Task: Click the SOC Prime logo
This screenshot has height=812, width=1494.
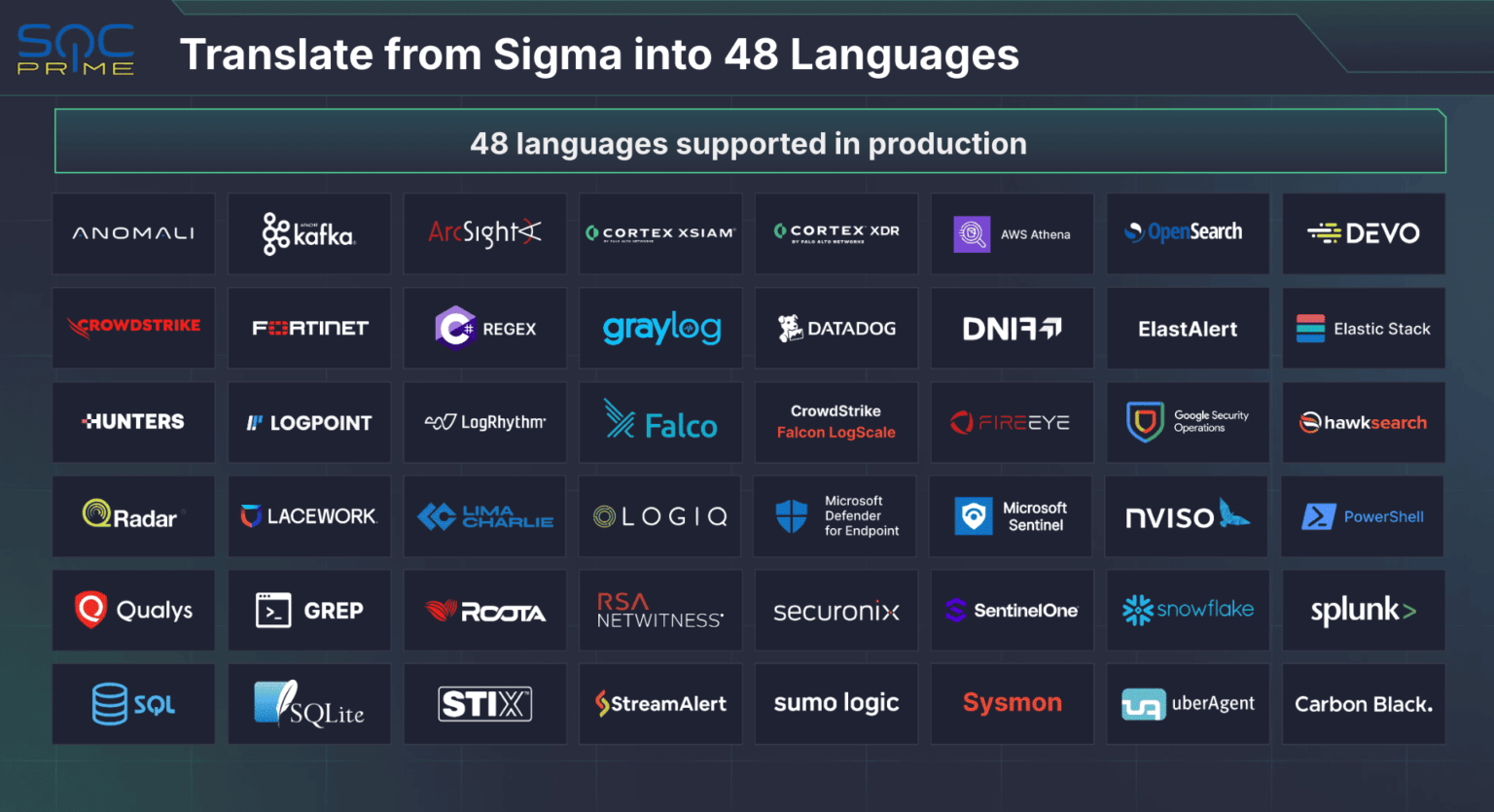Action: [75, 49]
